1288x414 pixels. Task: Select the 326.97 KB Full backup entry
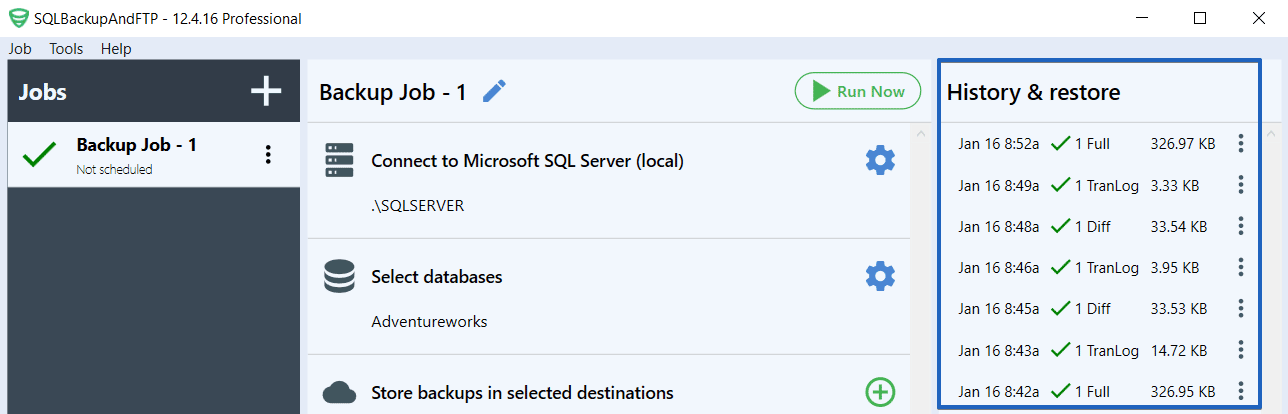(1100, 143)
